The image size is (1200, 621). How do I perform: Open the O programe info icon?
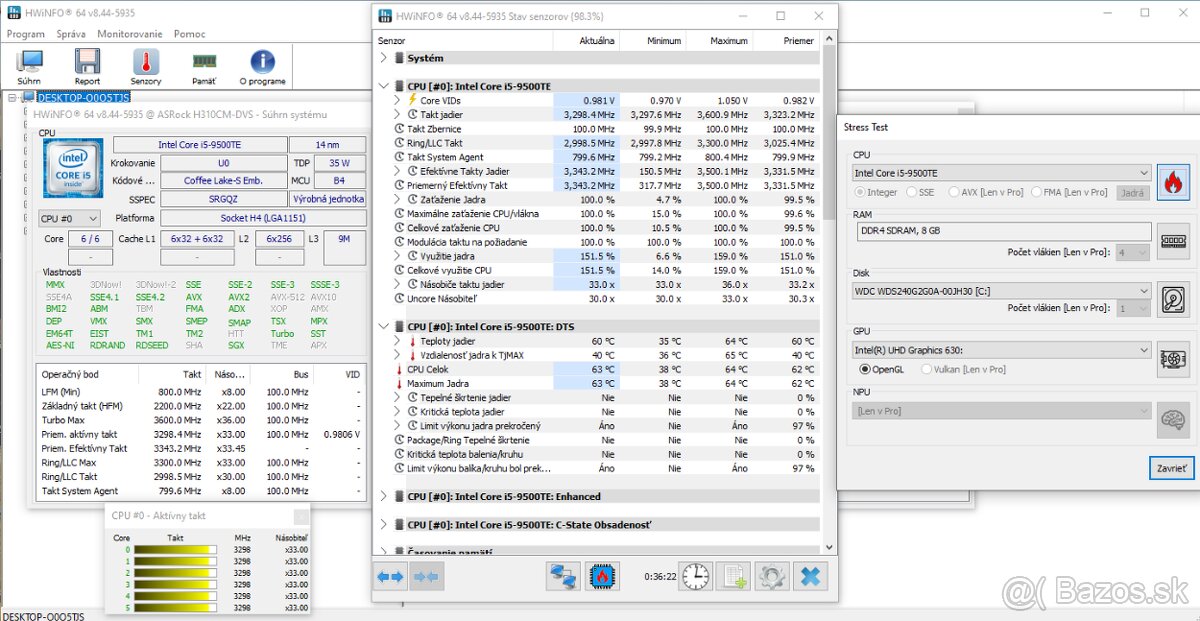click(262, 67)
